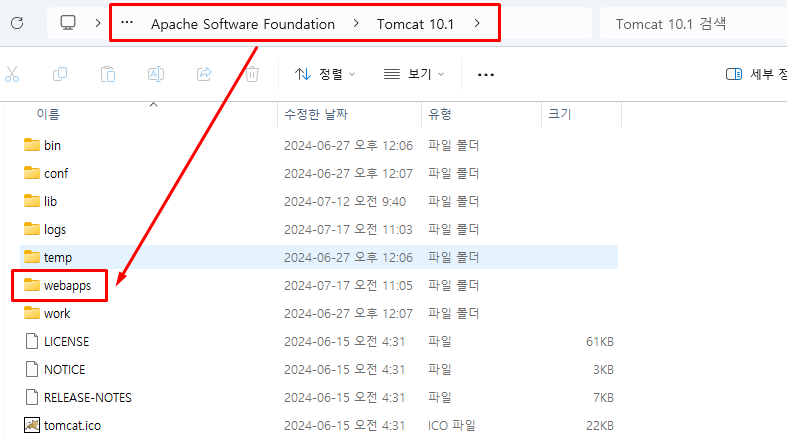Click the logs folder icon

32,229
